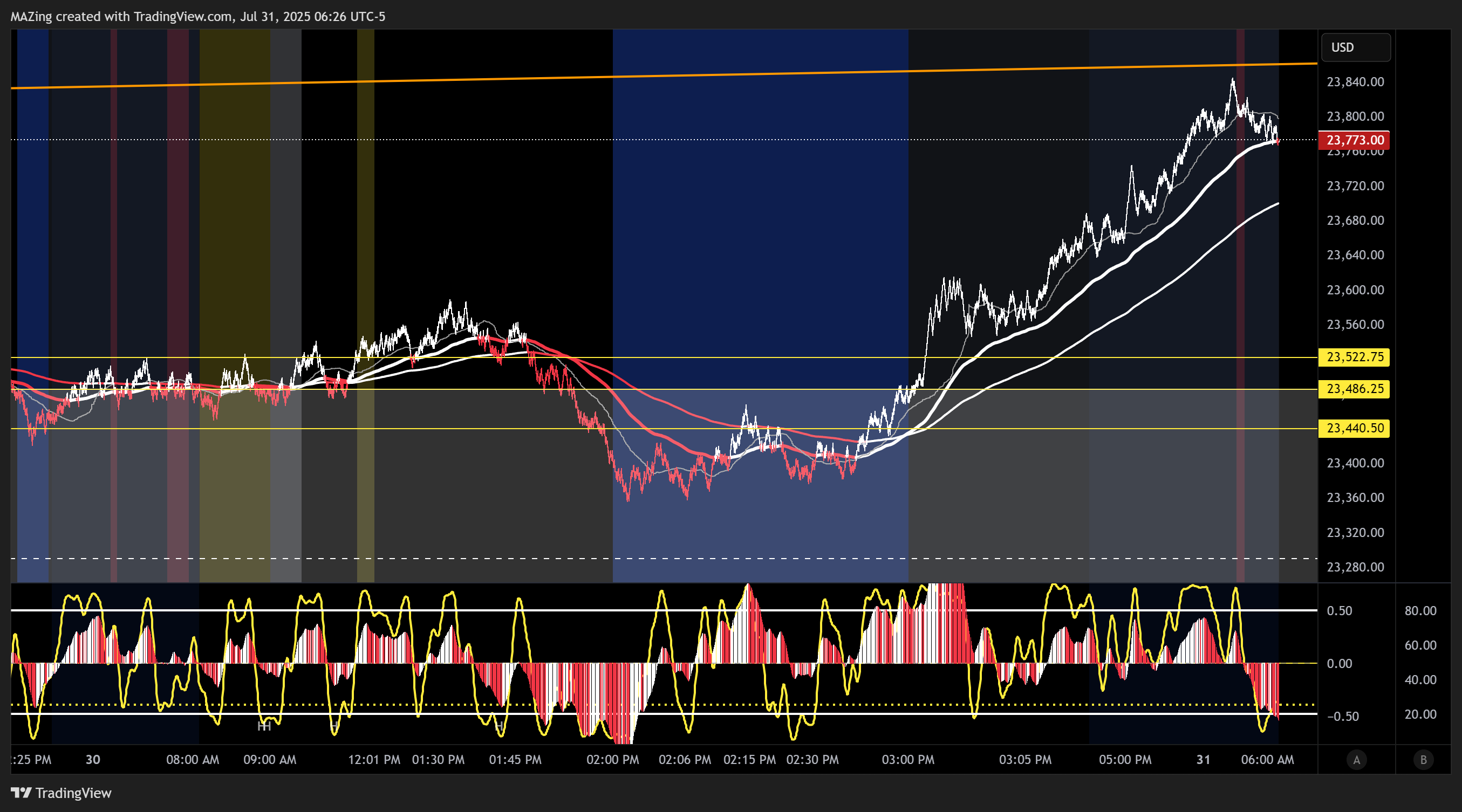Image resolution: width=1462 pixels, height=812 pixels.
Task: Select the yellow 23,486.25 level label
Action: tap(1355, 388)
